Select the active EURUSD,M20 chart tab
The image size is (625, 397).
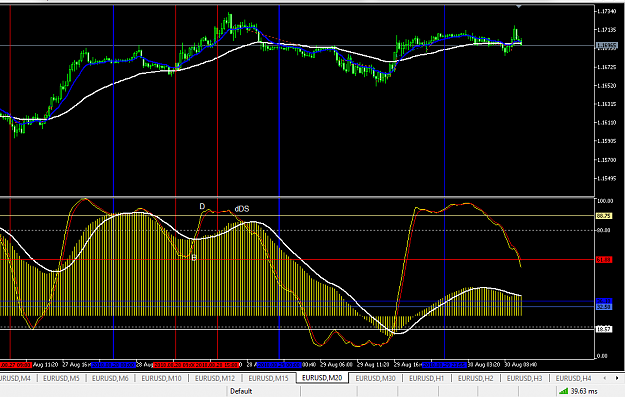322,377
